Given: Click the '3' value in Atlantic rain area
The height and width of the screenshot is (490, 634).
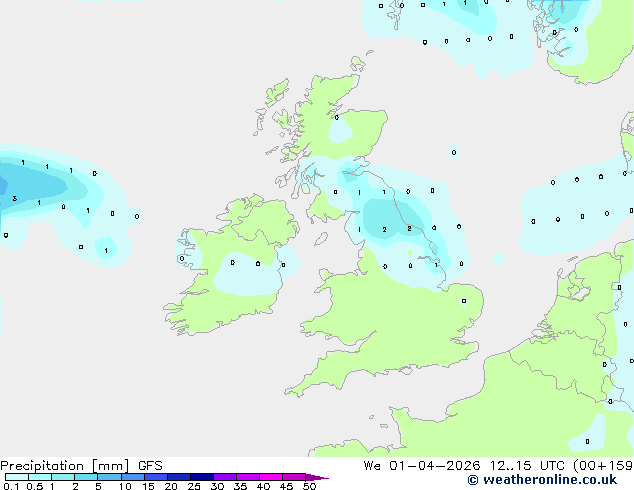Looking at the screenshot, I should tap(15, 199).
